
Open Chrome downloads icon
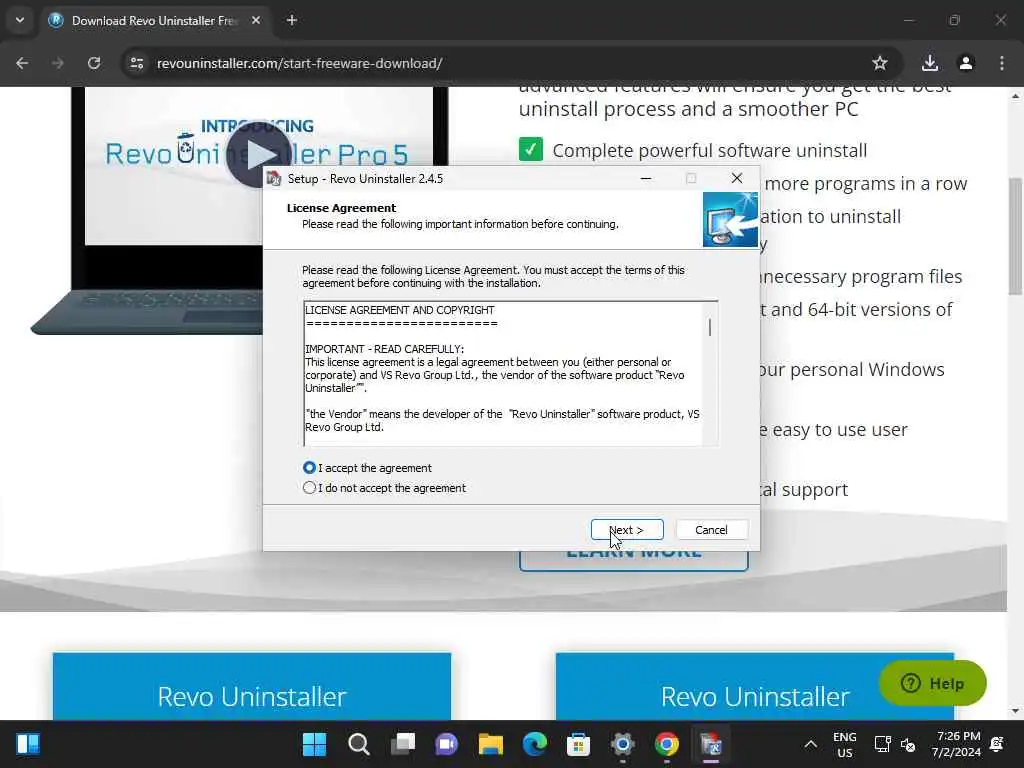929,63
